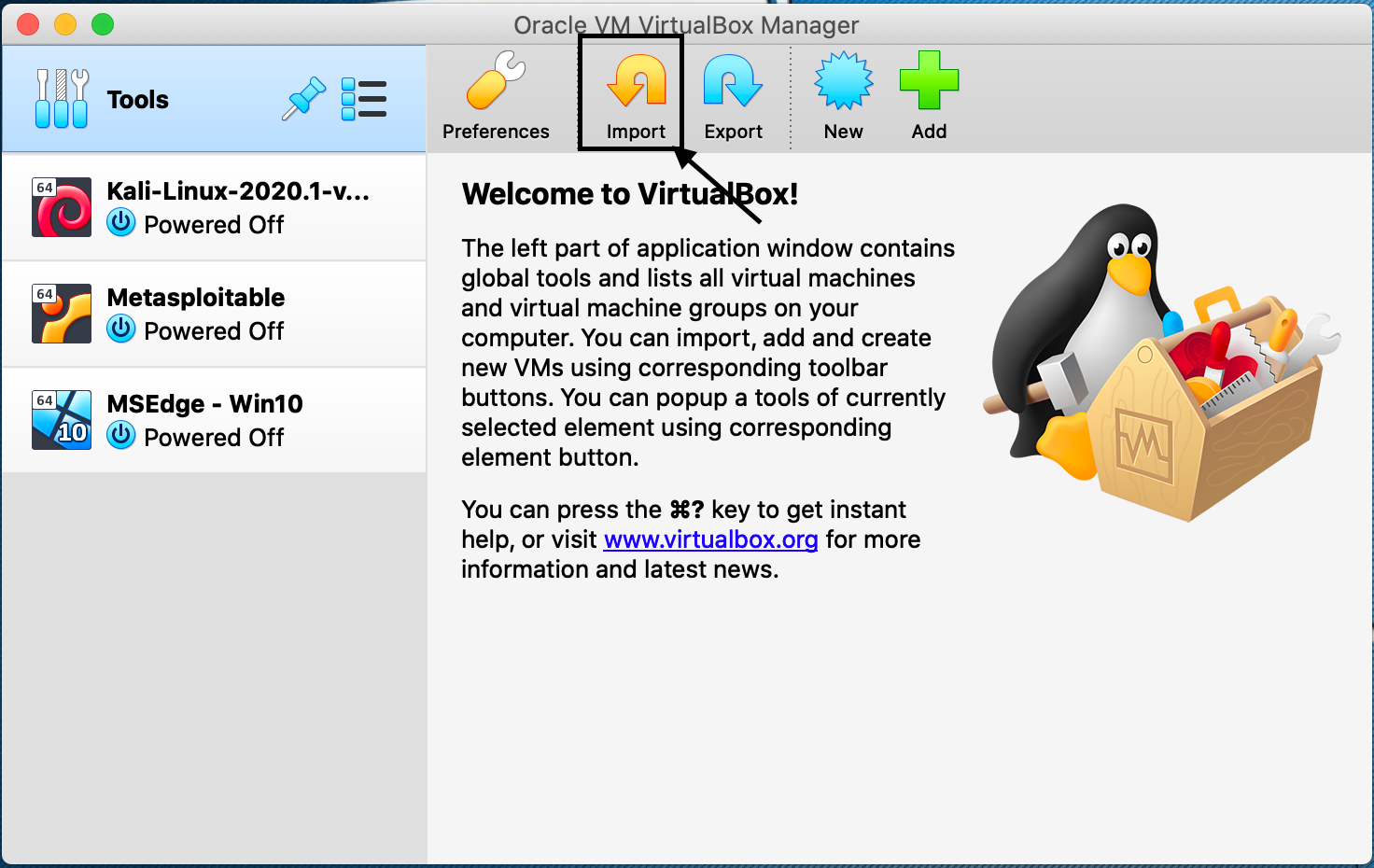The width and height of the screenshot is (1374, 868).
Task: Minimize the VirtualBox window with yellow button
Action: (65, 24)
